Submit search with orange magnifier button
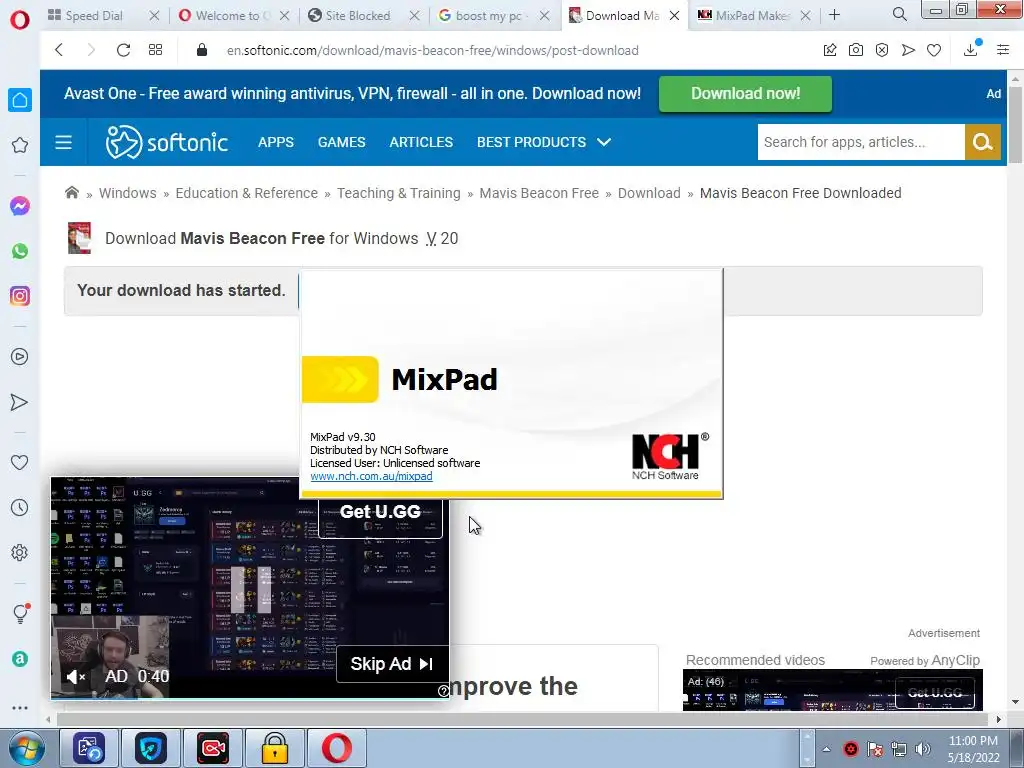 click(982, 142)
